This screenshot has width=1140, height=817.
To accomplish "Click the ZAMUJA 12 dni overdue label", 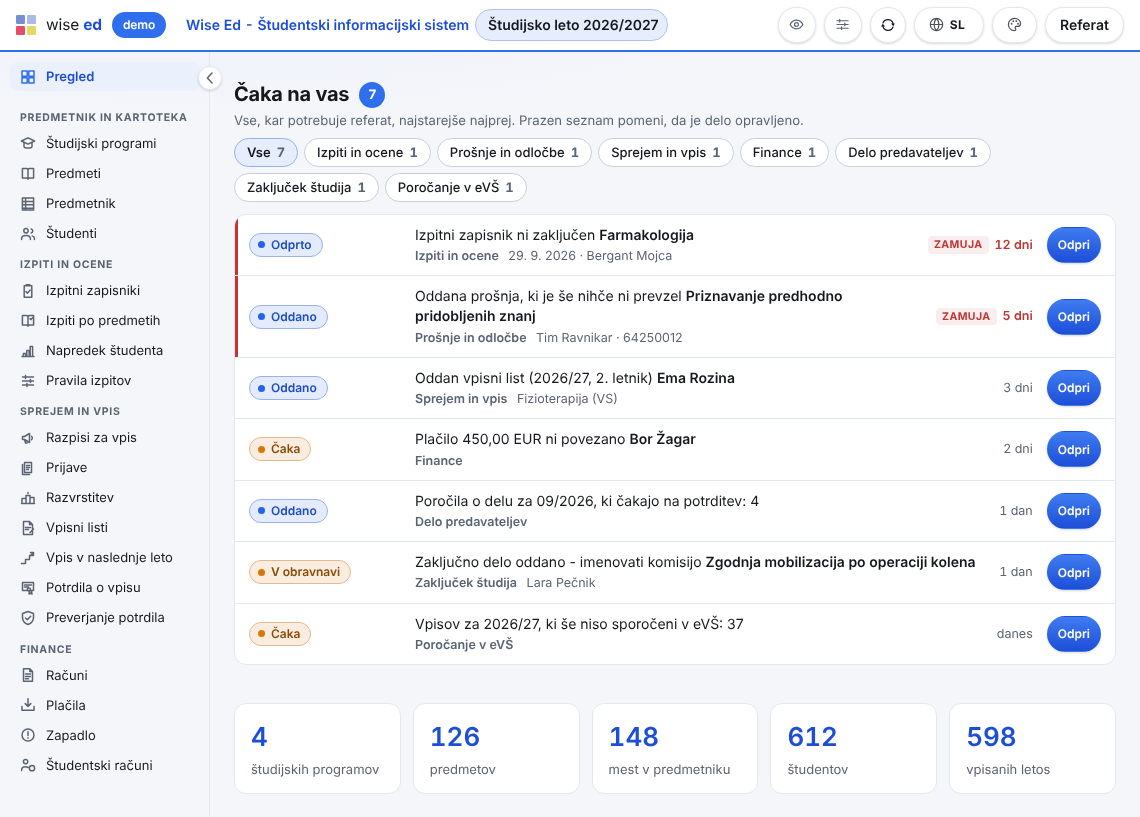I will click(980, 245).
